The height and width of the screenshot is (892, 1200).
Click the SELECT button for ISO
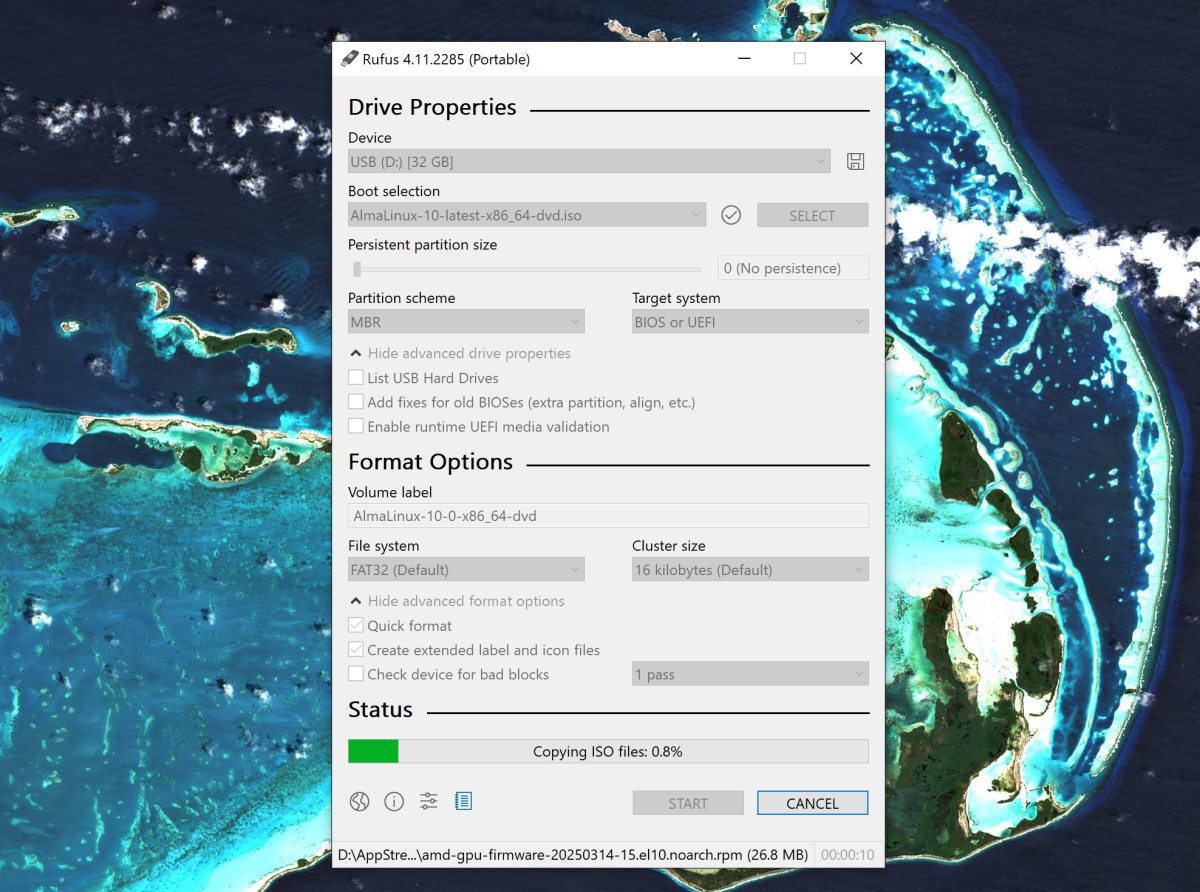coord(812,216)
